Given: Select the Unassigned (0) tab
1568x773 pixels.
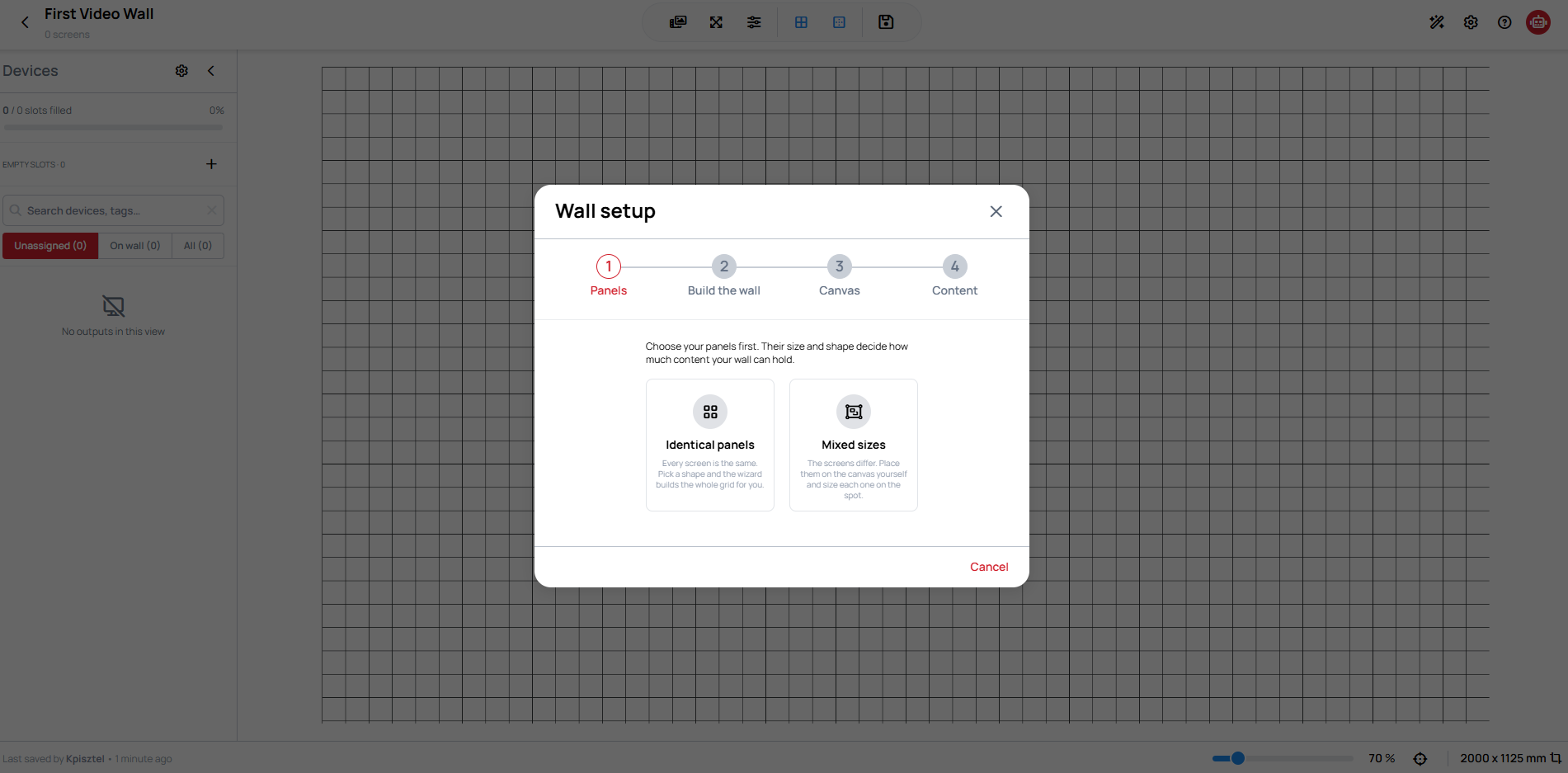Looking at the screenshot, I should (x=50, y=246).
